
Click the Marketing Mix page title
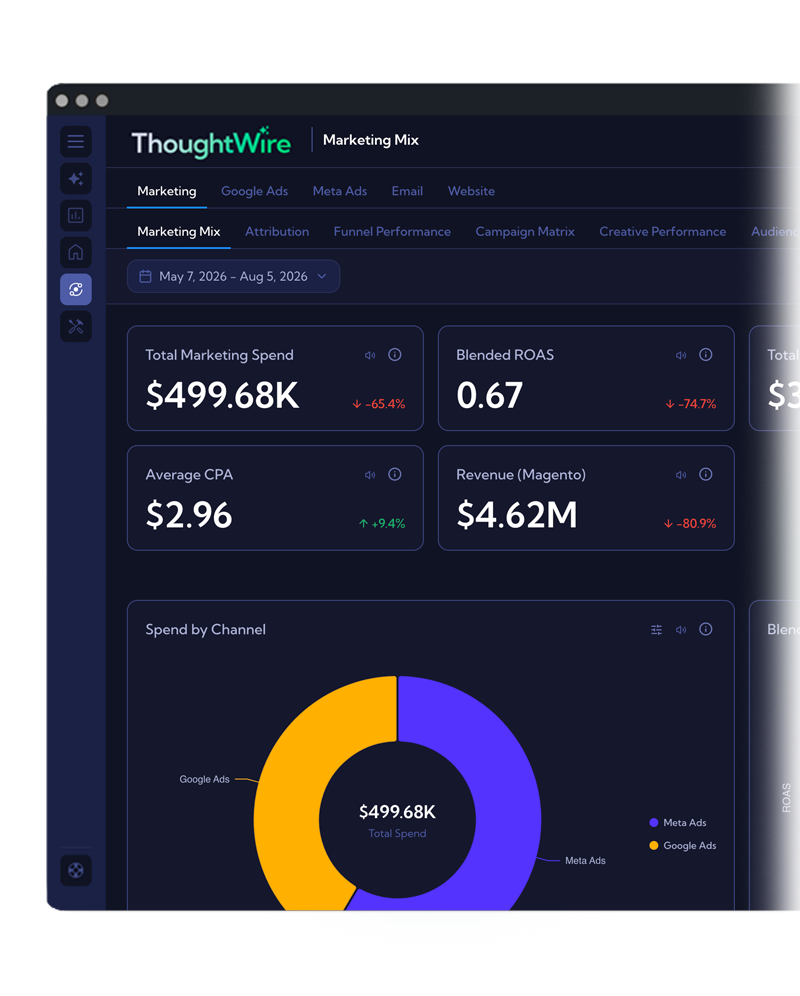pos(370,140)
